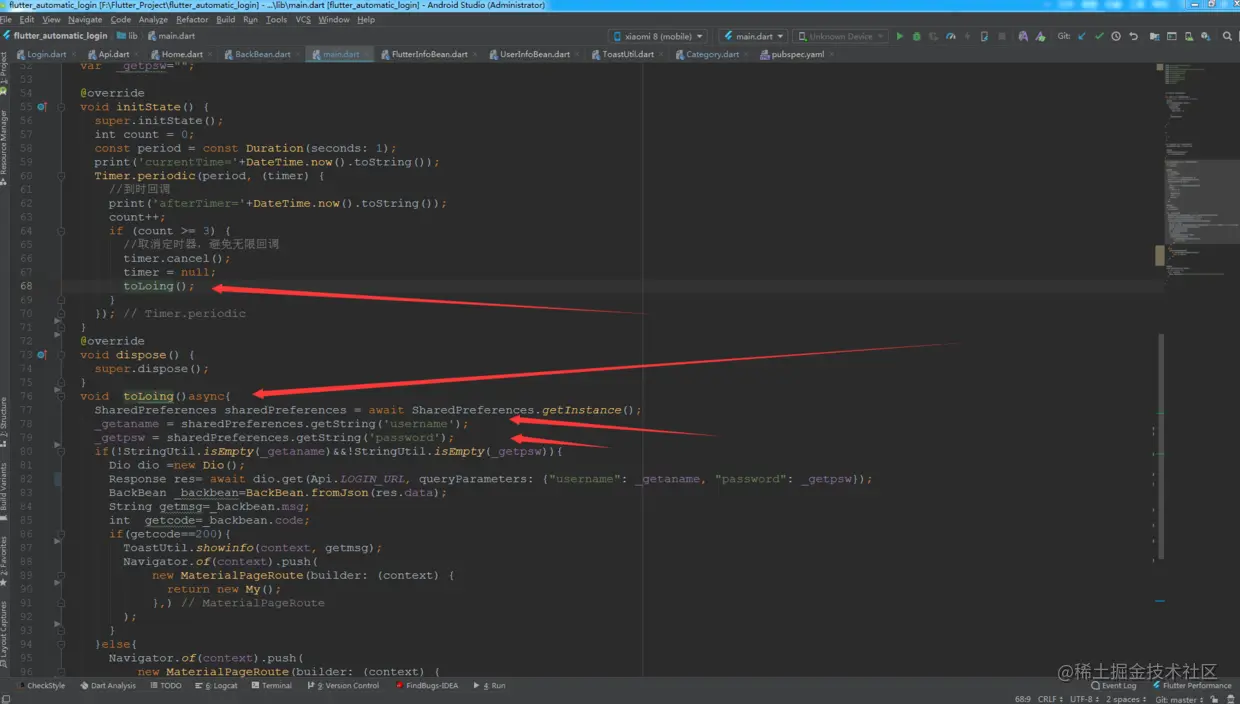The width and height of the screenshot is (1240, 704).
Task: Click caret position 68:9 in status bar
Action: pos(1023,699)
